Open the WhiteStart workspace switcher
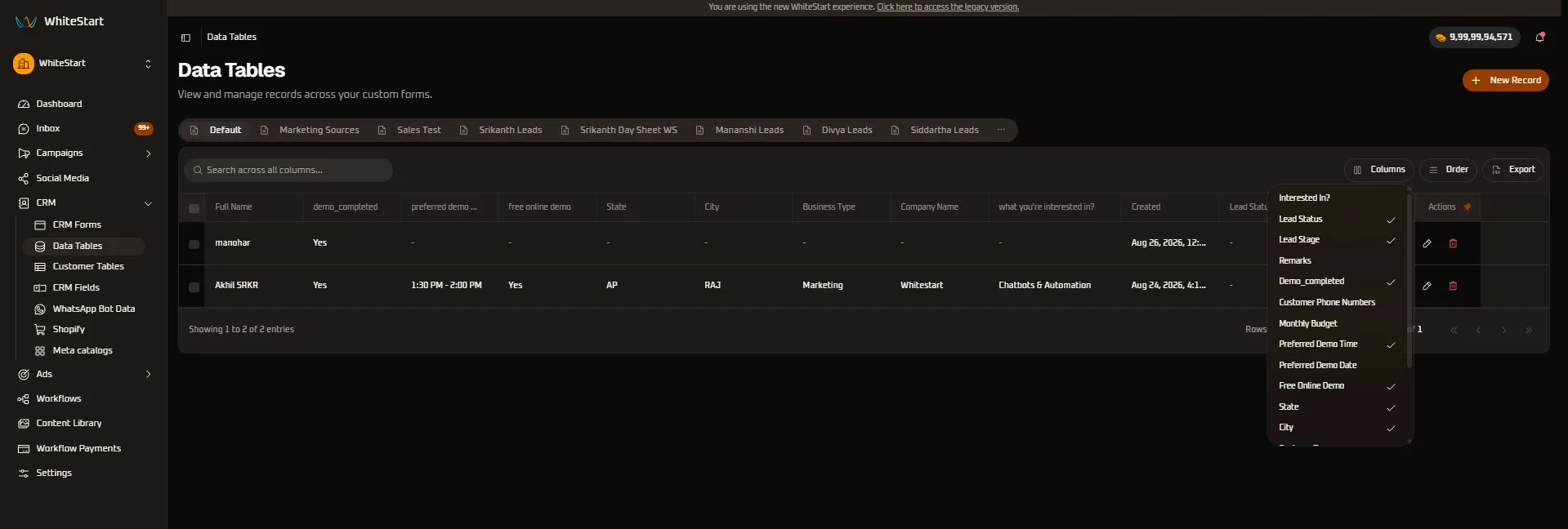Image resolution: width=1568 pixels, height=529 pixels. pyautogui.click(x=83, y=63)
